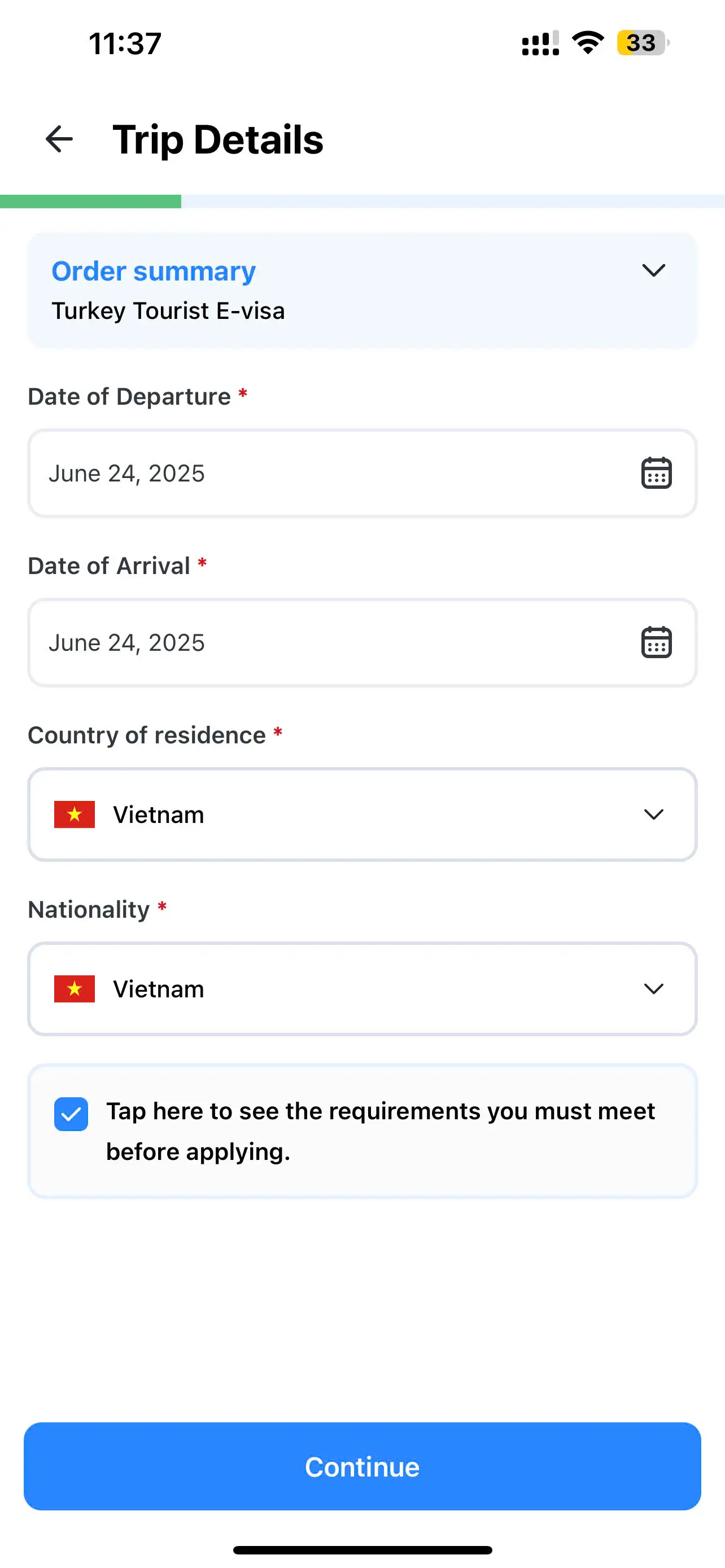Open calendar icon for Date of Arrival

[656, 642]
